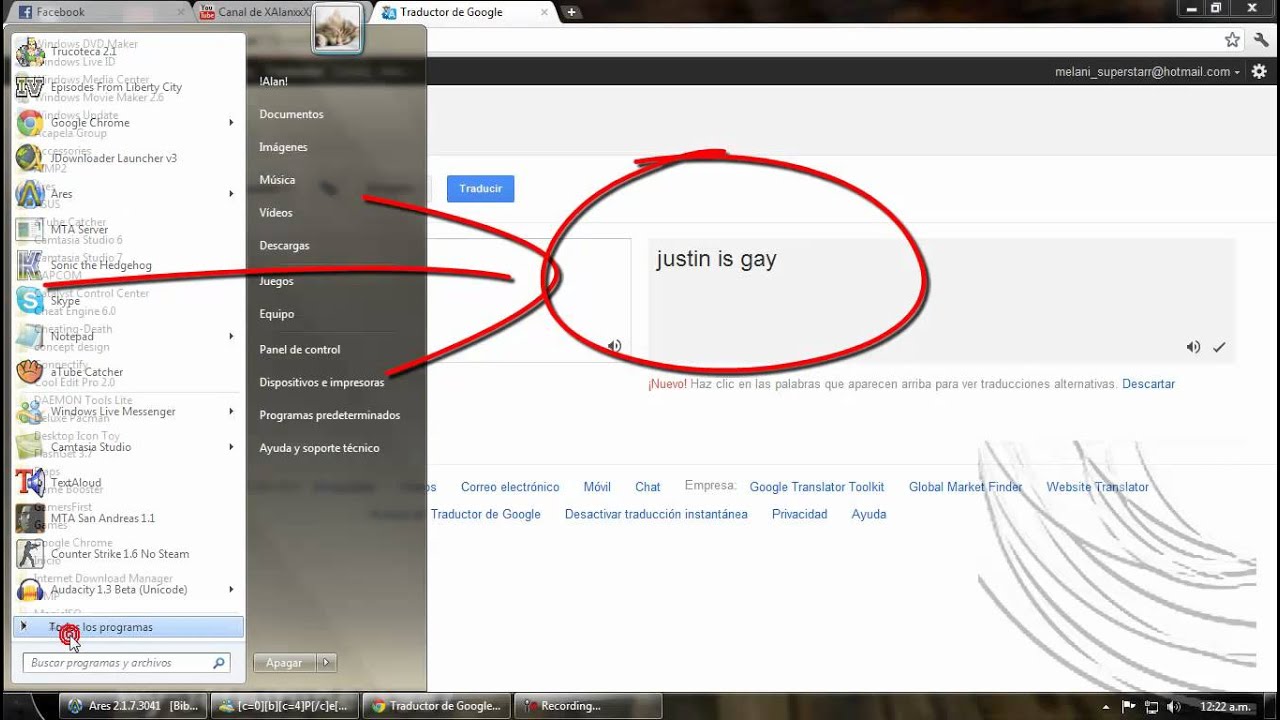Open Programas predeterminados
Image resolution: width=1280 pixels, height=720 pixels.
point(330,415)
